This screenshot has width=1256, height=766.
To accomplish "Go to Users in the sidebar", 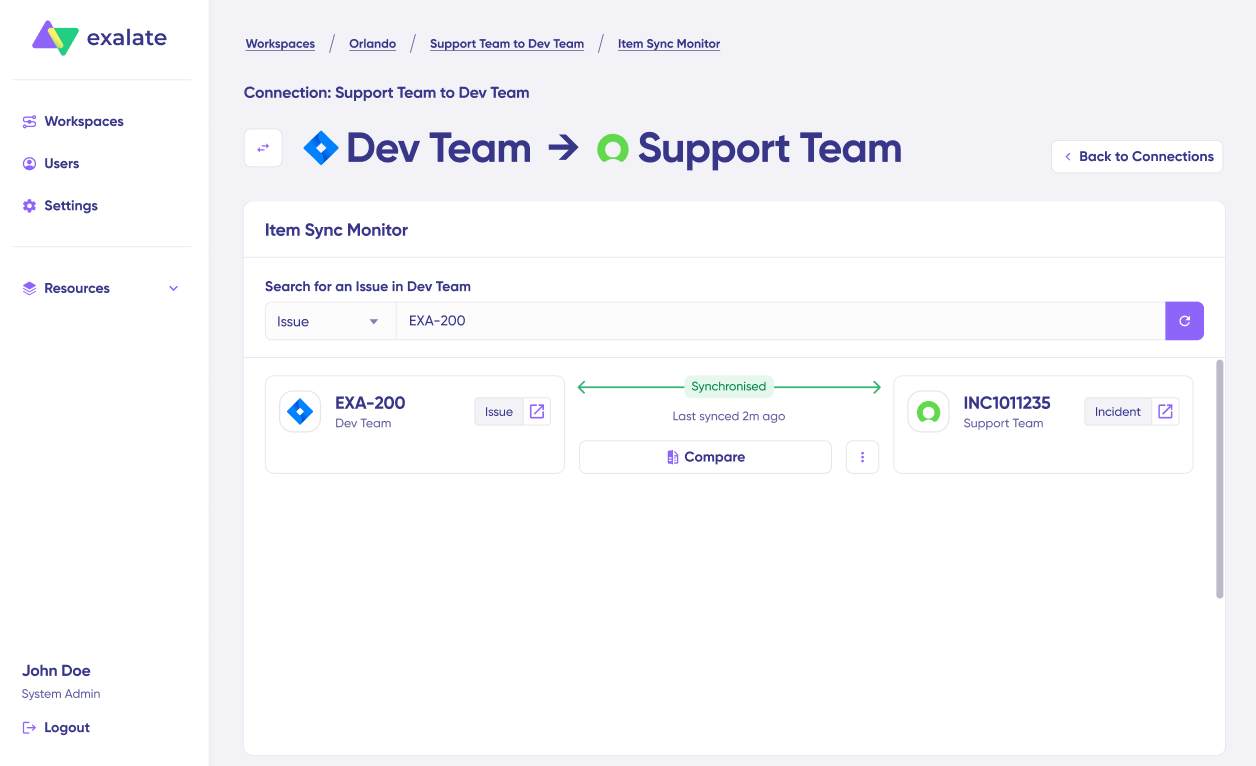I will pos(61,163).
